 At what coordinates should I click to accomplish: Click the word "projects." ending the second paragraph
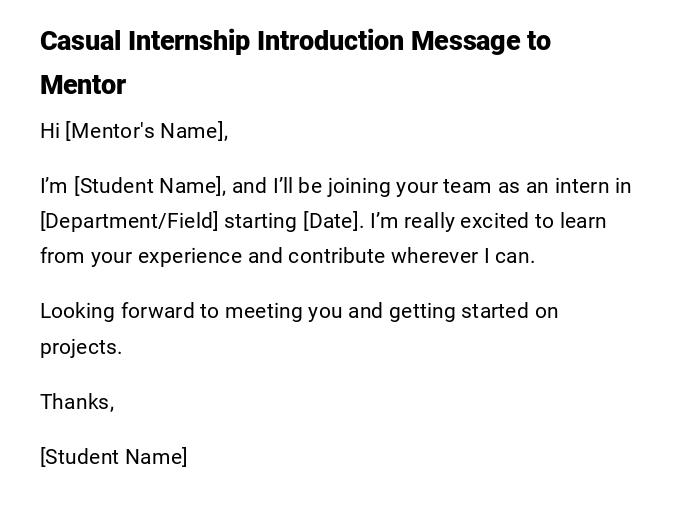[80, 347]
